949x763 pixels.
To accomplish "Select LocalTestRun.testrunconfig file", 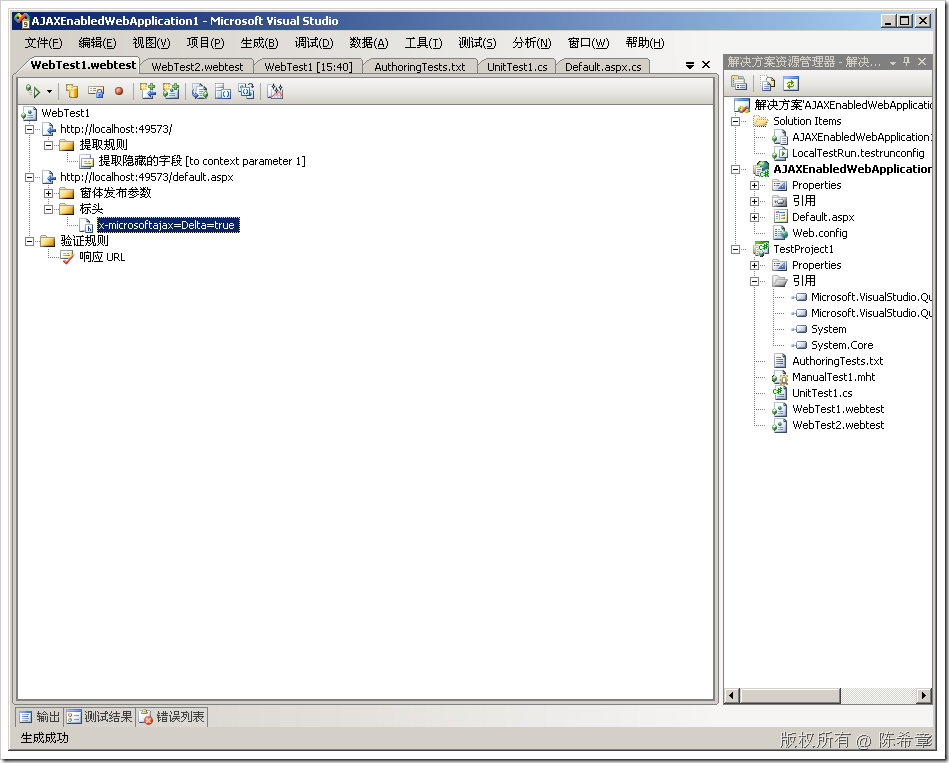I will (x=858, y=153).
